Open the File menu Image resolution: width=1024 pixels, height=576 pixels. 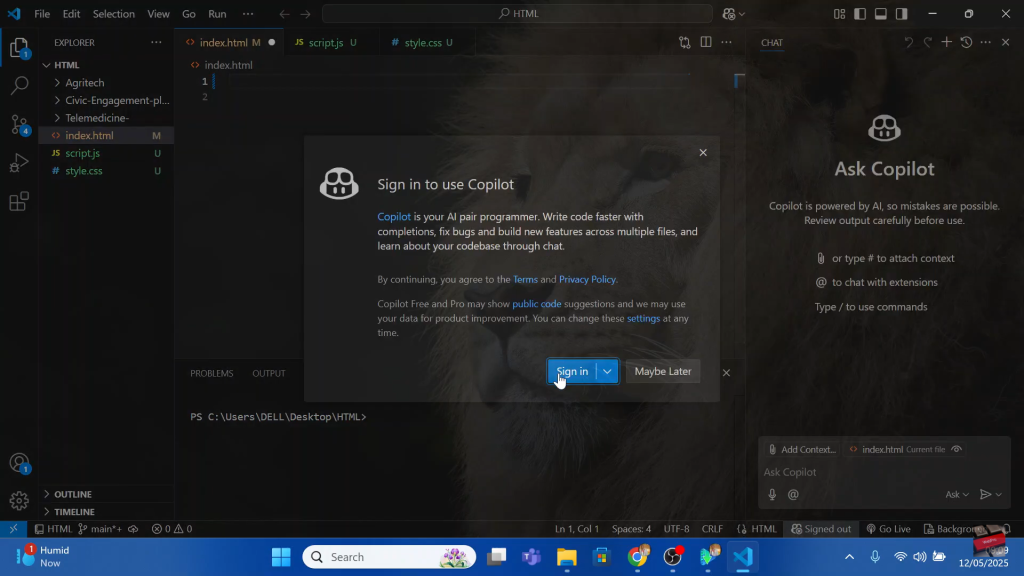click(42, 14)
